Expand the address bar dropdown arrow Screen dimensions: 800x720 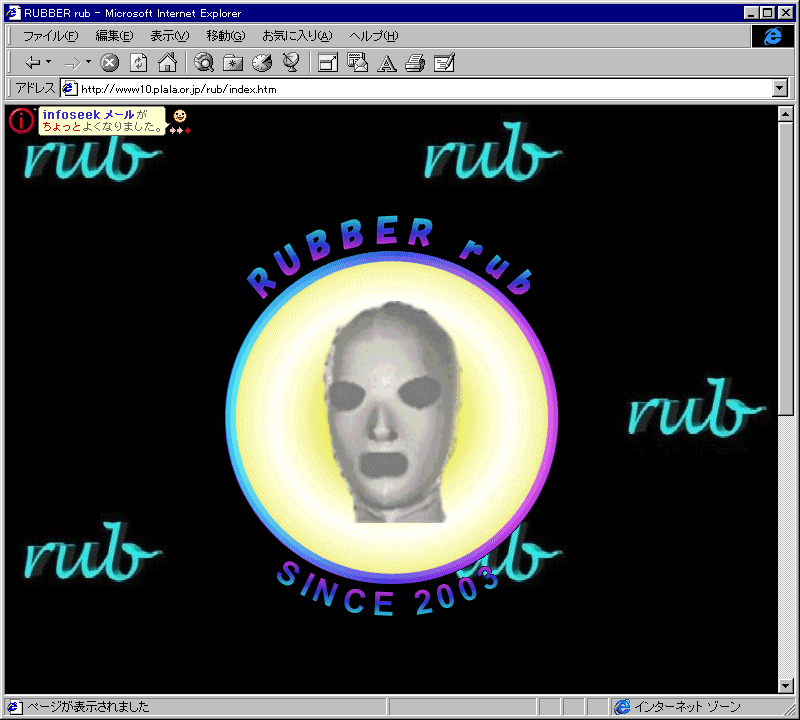pyautogui.click(x=780, y=89)
